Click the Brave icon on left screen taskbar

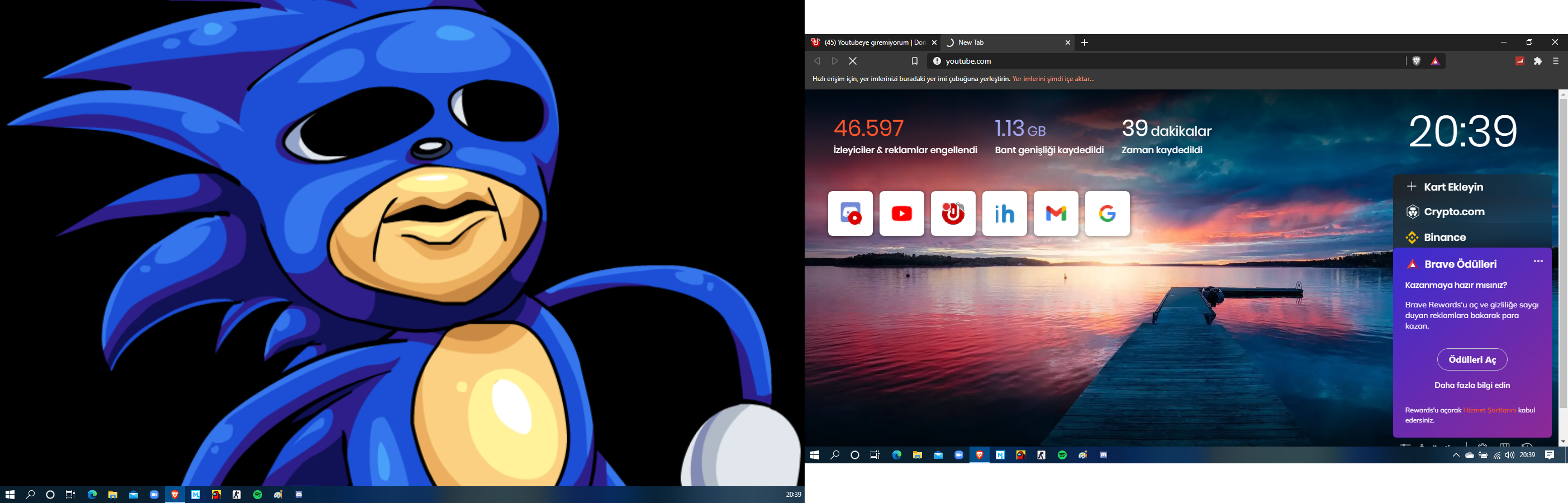coord(175,495)
